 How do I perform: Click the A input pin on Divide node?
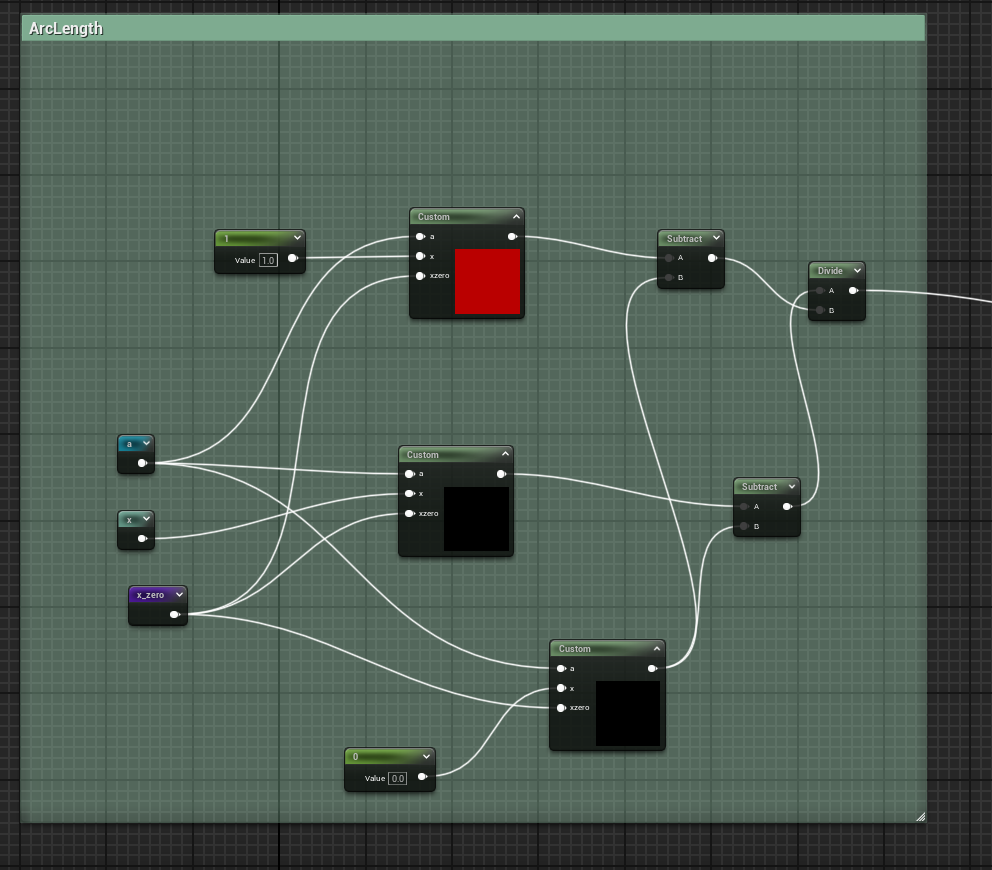coord(820,291)
